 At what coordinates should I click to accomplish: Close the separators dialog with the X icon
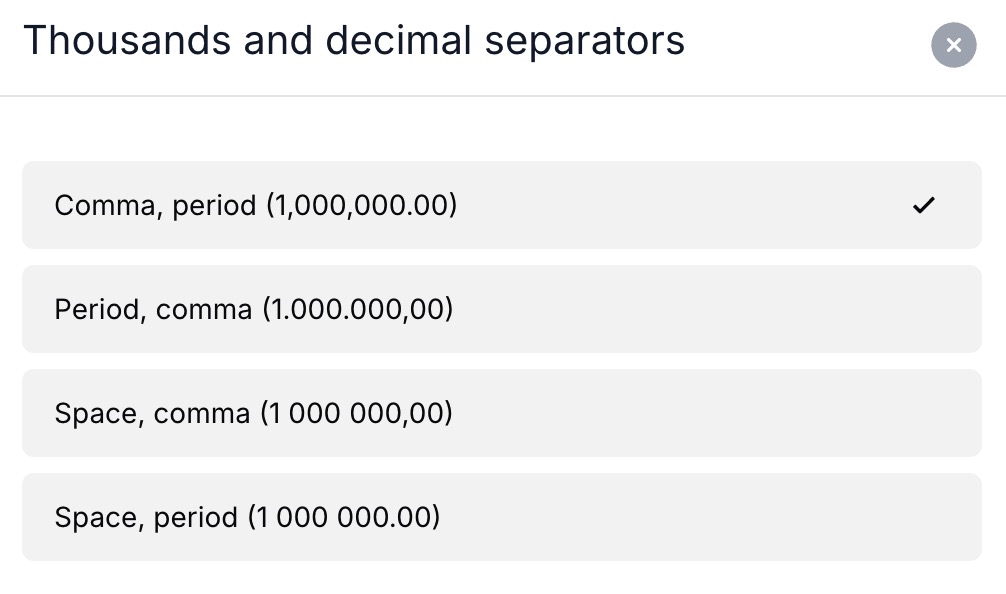(x=953, y=45)
